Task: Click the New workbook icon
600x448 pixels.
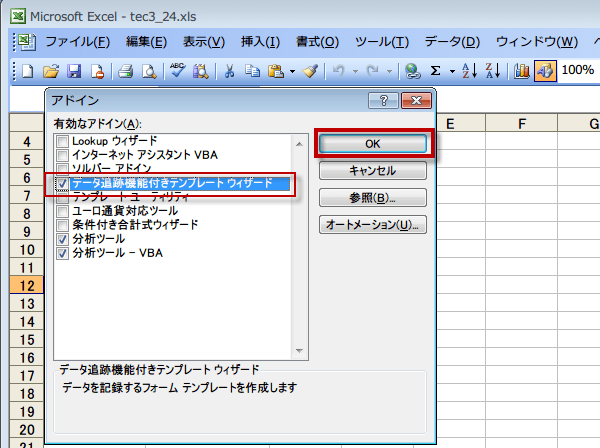Action: pos(28,71)
